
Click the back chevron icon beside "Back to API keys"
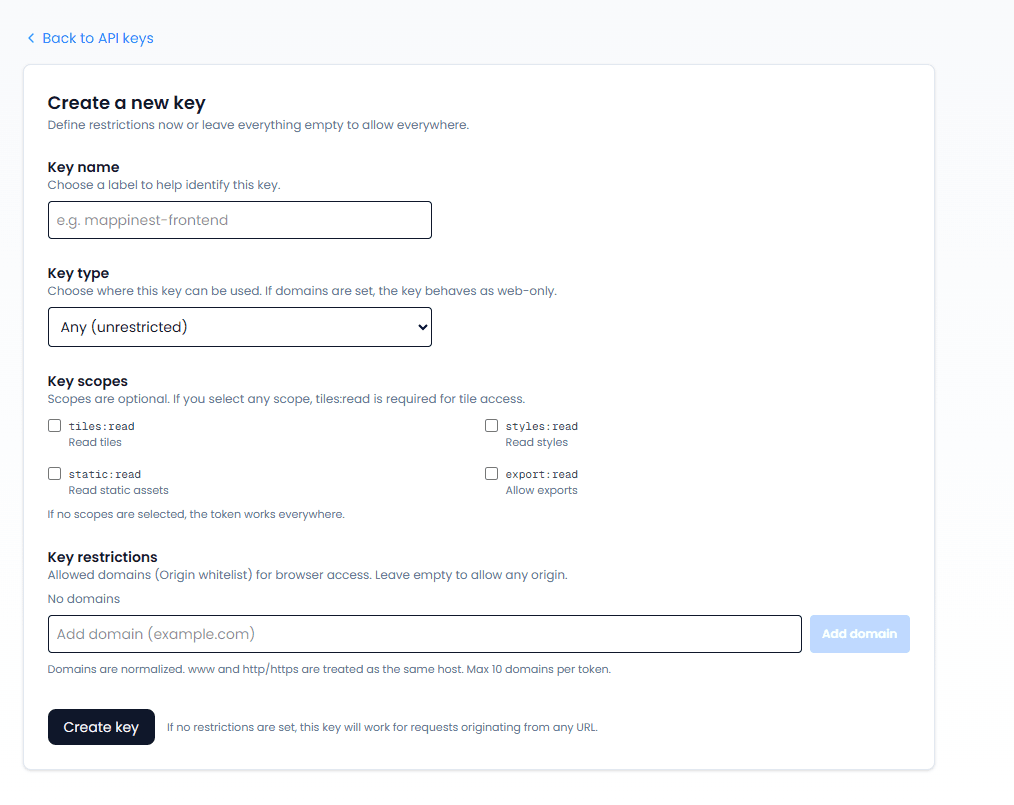pos(30,37)
